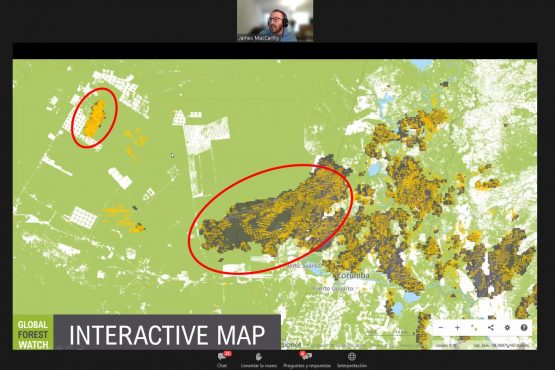The image size is (555, 370).
Task: Click the INTERACTIVE MAP title banner
Action: click(167, 334)
